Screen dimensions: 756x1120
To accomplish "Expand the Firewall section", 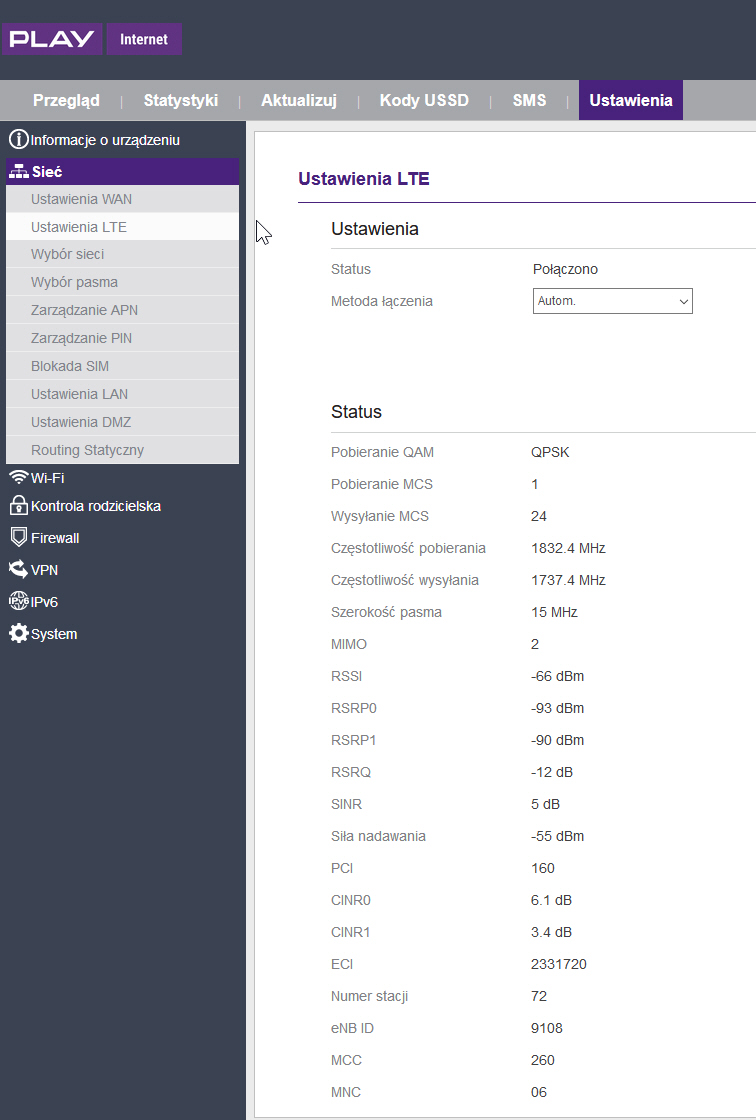I will click(x=55, y=538).
